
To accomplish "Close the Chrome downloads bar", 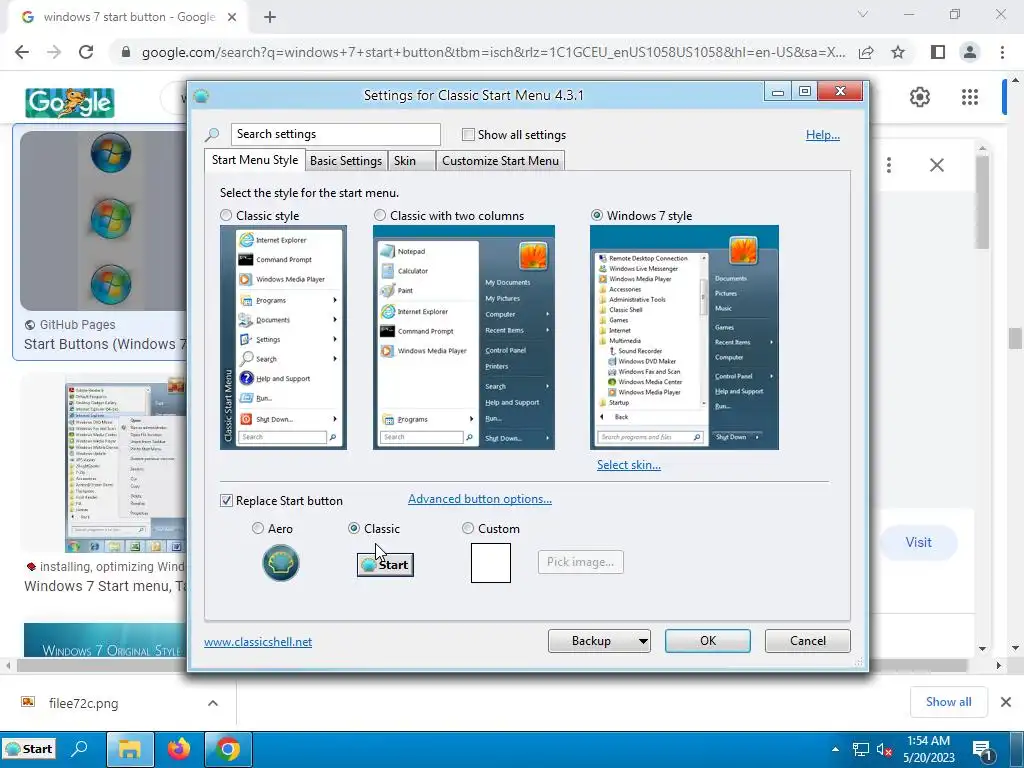I will 1006,702.
